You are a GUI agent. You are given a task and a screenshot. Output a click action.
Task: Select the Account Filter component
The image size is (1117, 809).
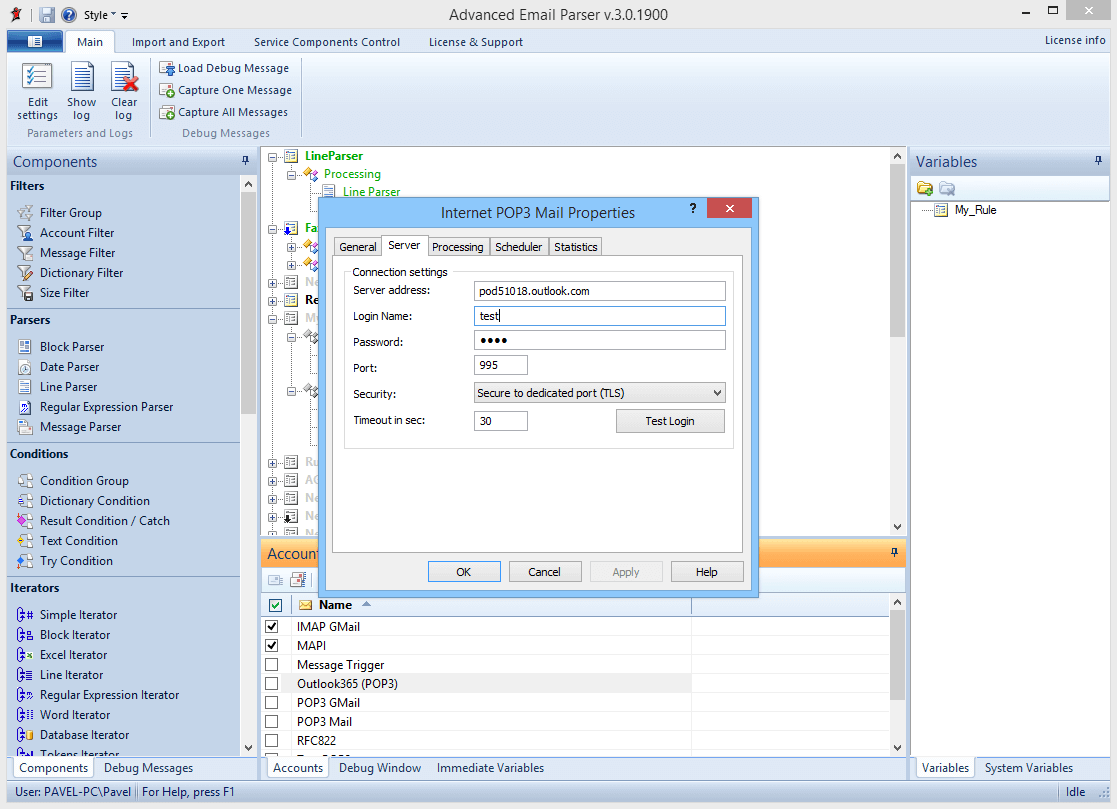pos(66,233)
